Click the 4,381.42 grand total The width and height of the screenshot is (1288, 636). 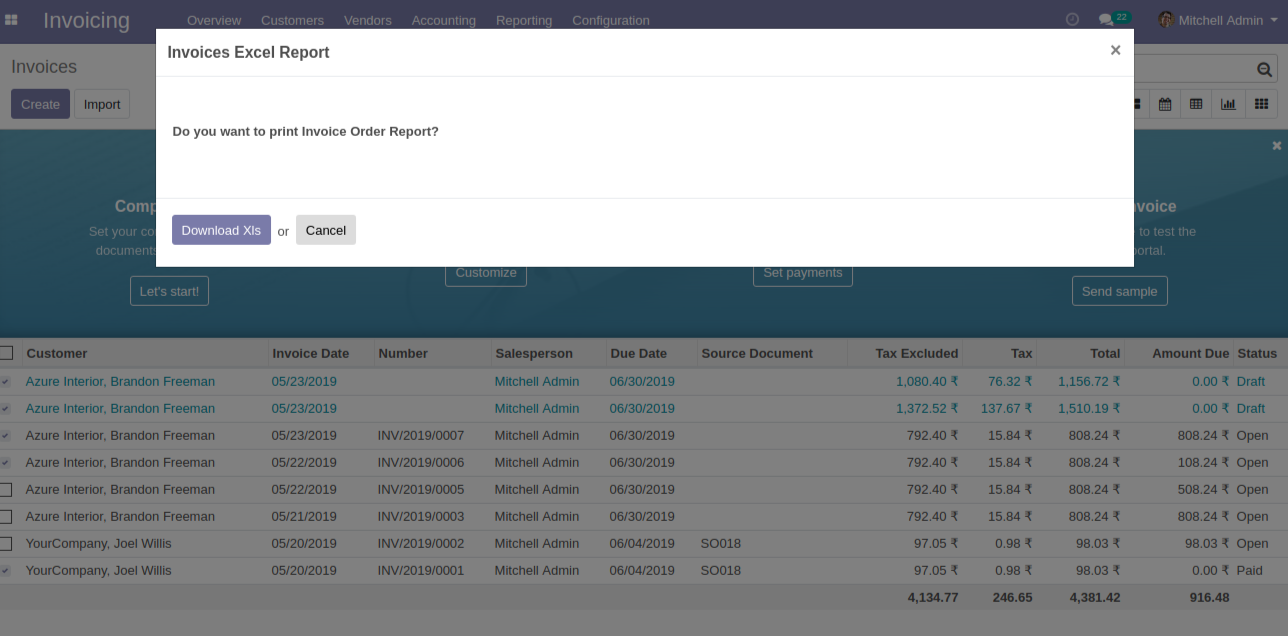click(x=1095, y=598)
